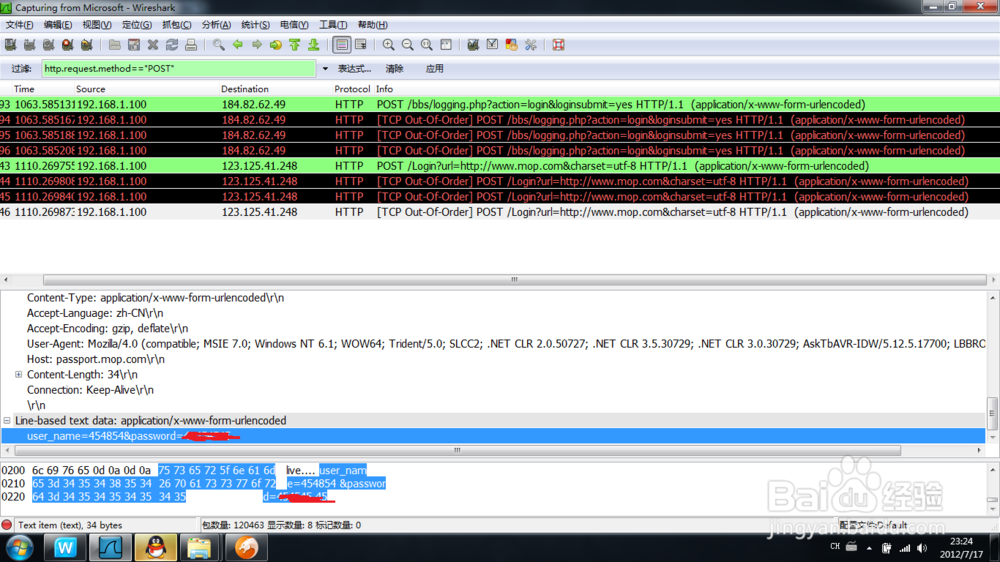Viewport: 1000px width, 562px height.
Task: Open Word from the taskbar
Action: point(64,548)
